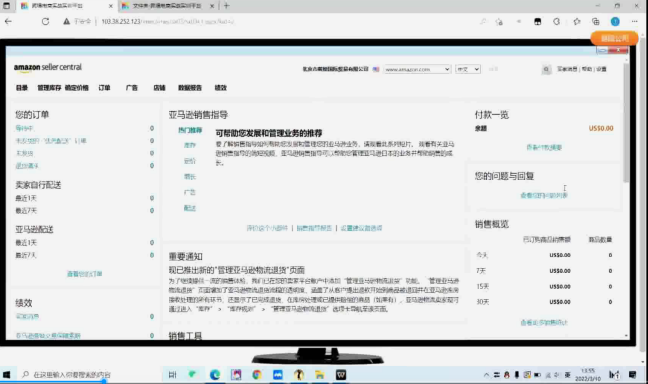Click the 设置 link in the header
Screen dimensions: 648x384
point(601,69)
